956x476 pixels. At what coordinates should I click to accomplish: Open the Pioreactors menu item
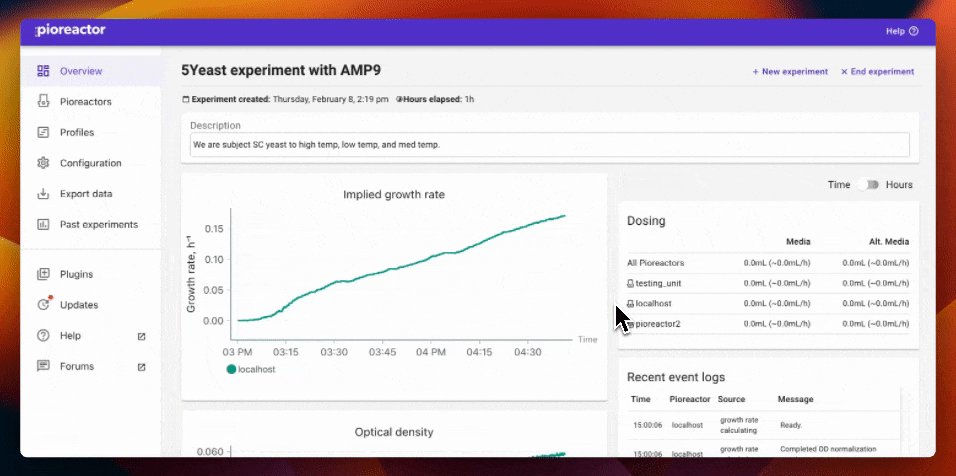coord(91,102)
